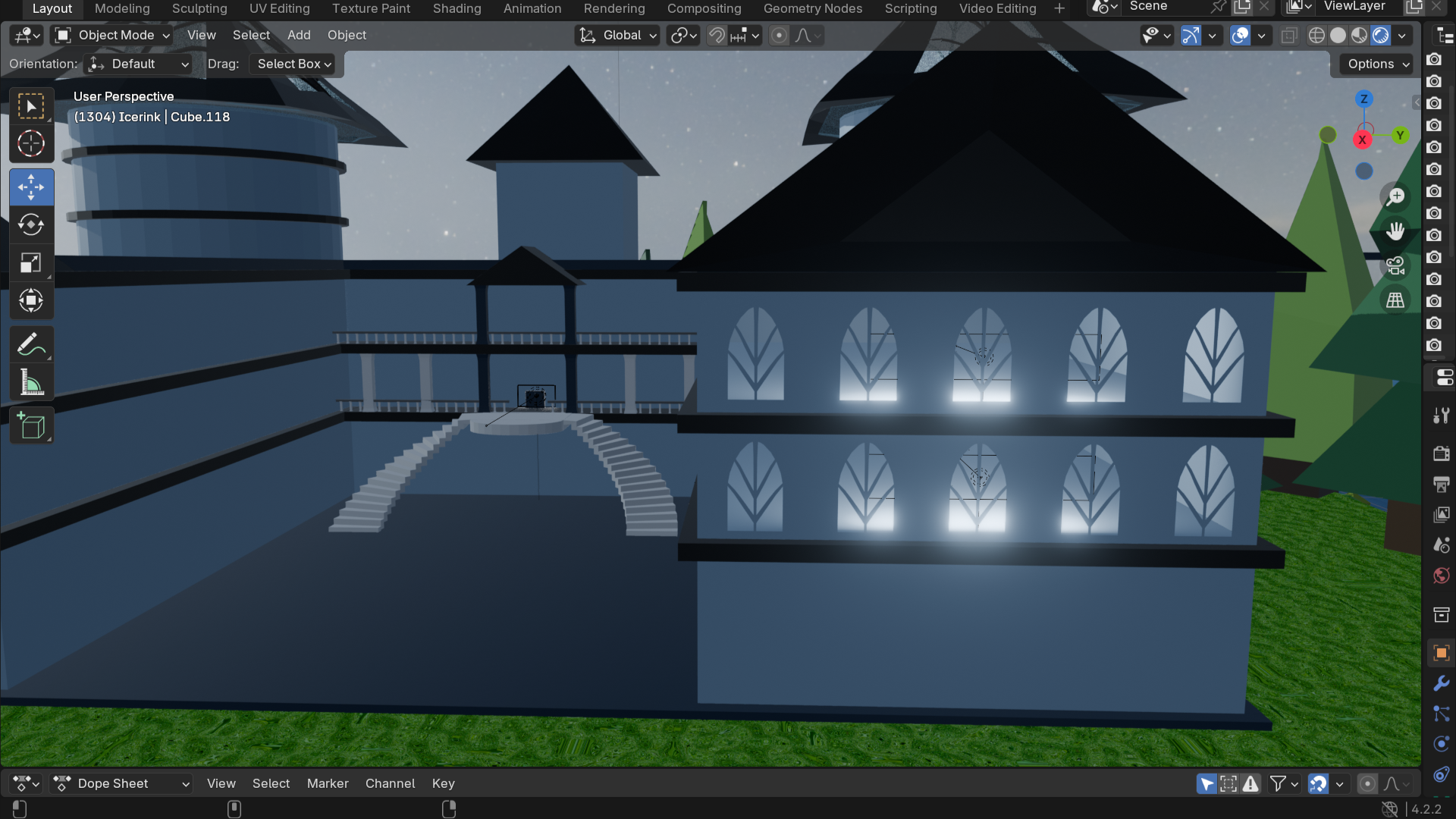
Task: Open the Object Mode dropdown
Action: 114,36
